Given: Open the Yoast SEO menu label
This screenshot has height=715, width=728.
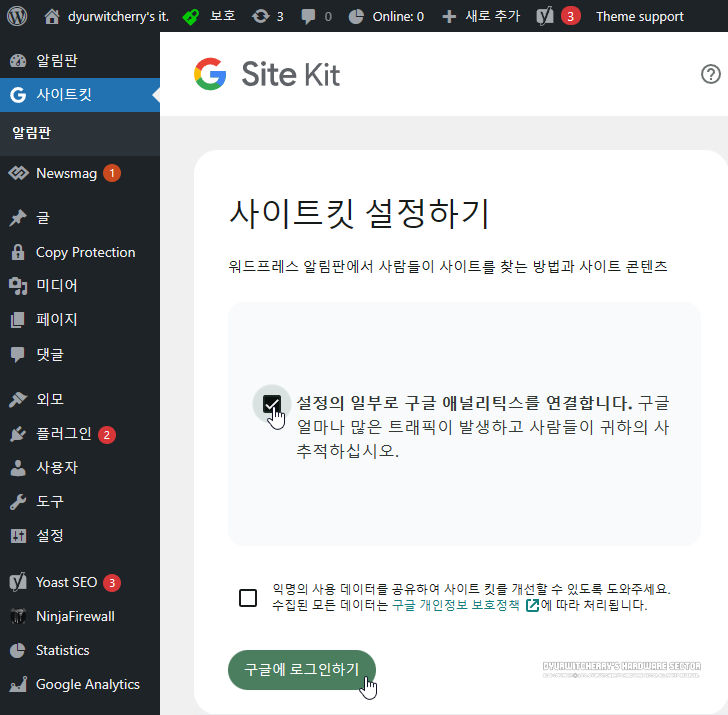Looking at the screenshot, I should (x=66, y=582).
